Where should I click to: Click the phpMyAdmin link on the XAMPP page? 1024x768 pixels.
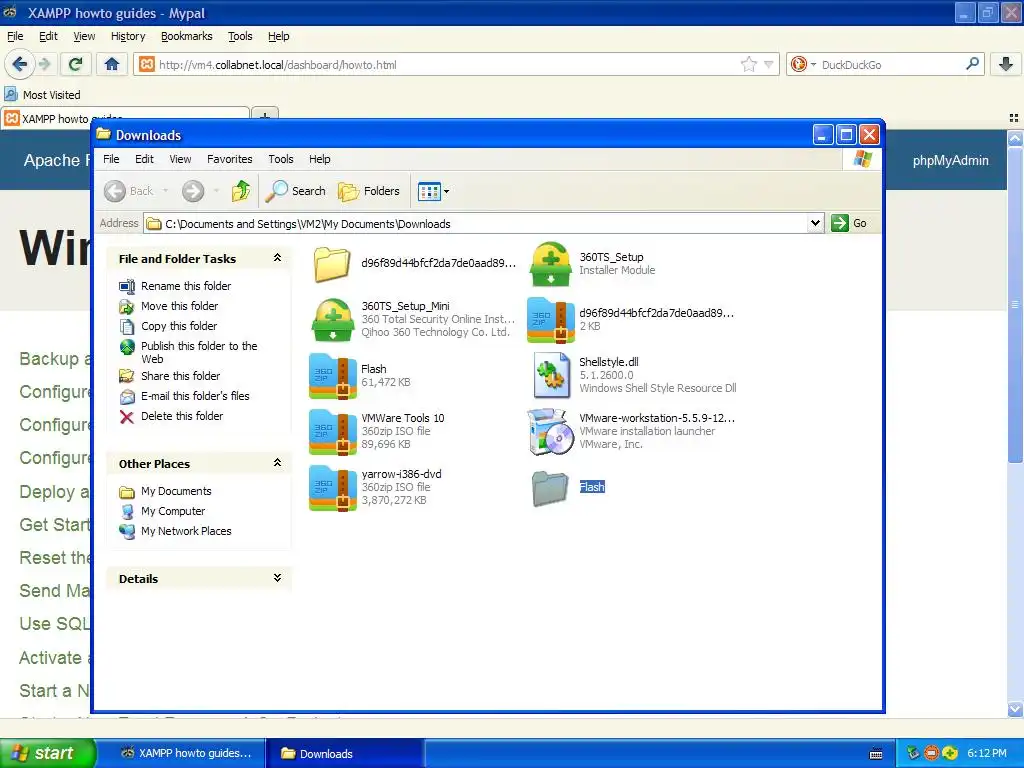pos(950,161)
